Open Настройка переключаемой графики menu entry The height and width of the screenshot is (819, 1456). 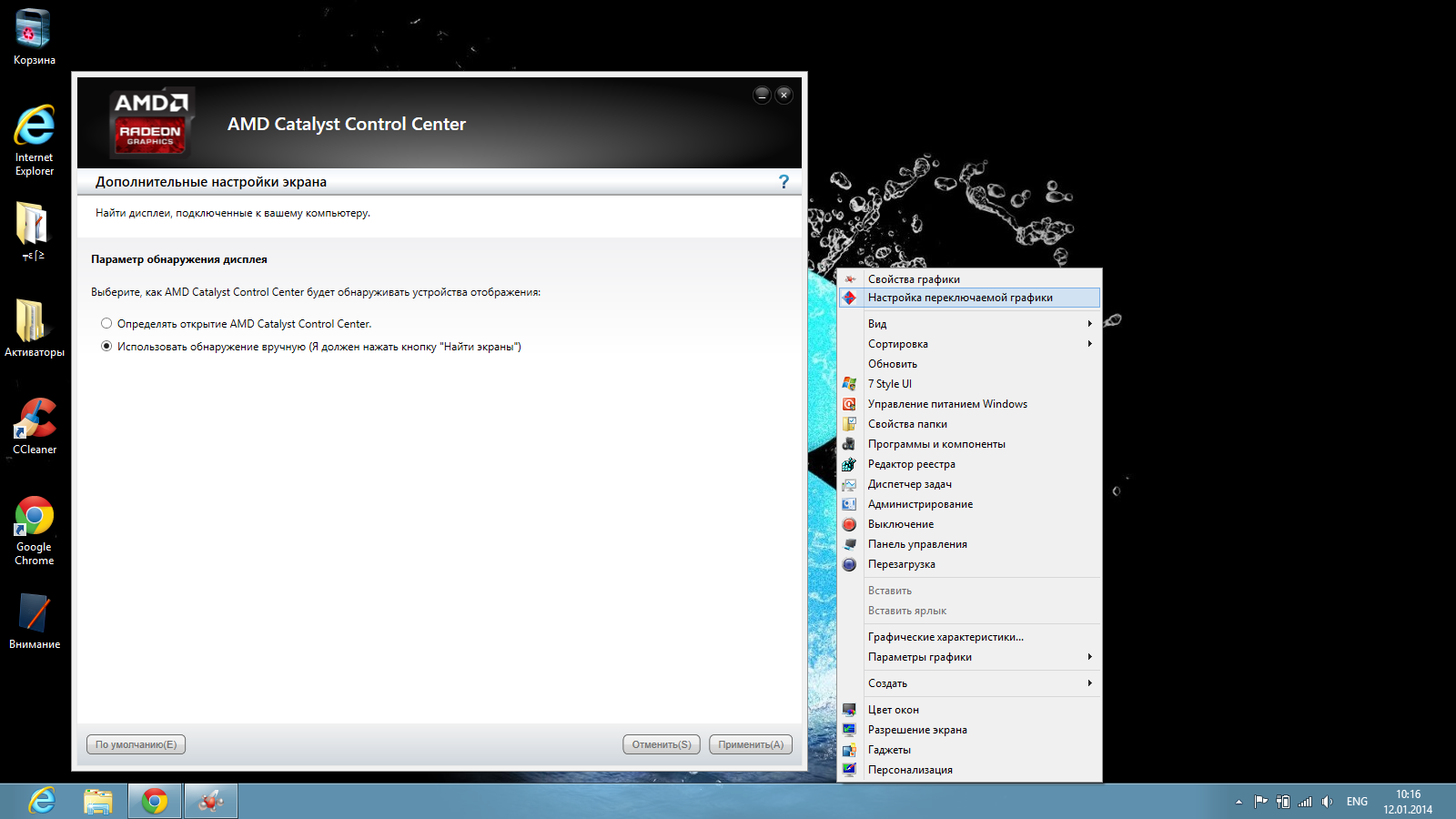(x=969, y=298)
